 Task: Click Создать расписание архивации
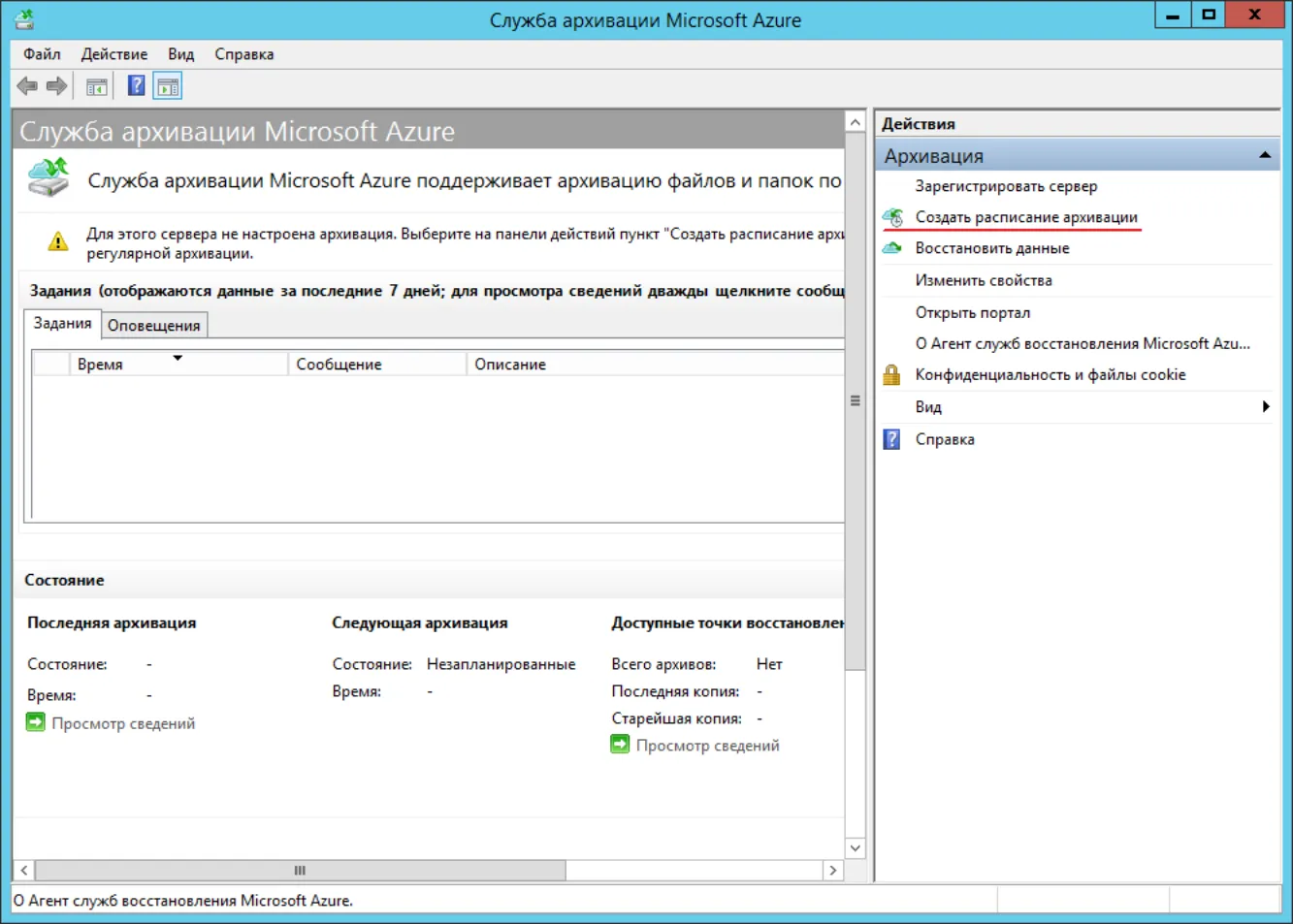1026,217
